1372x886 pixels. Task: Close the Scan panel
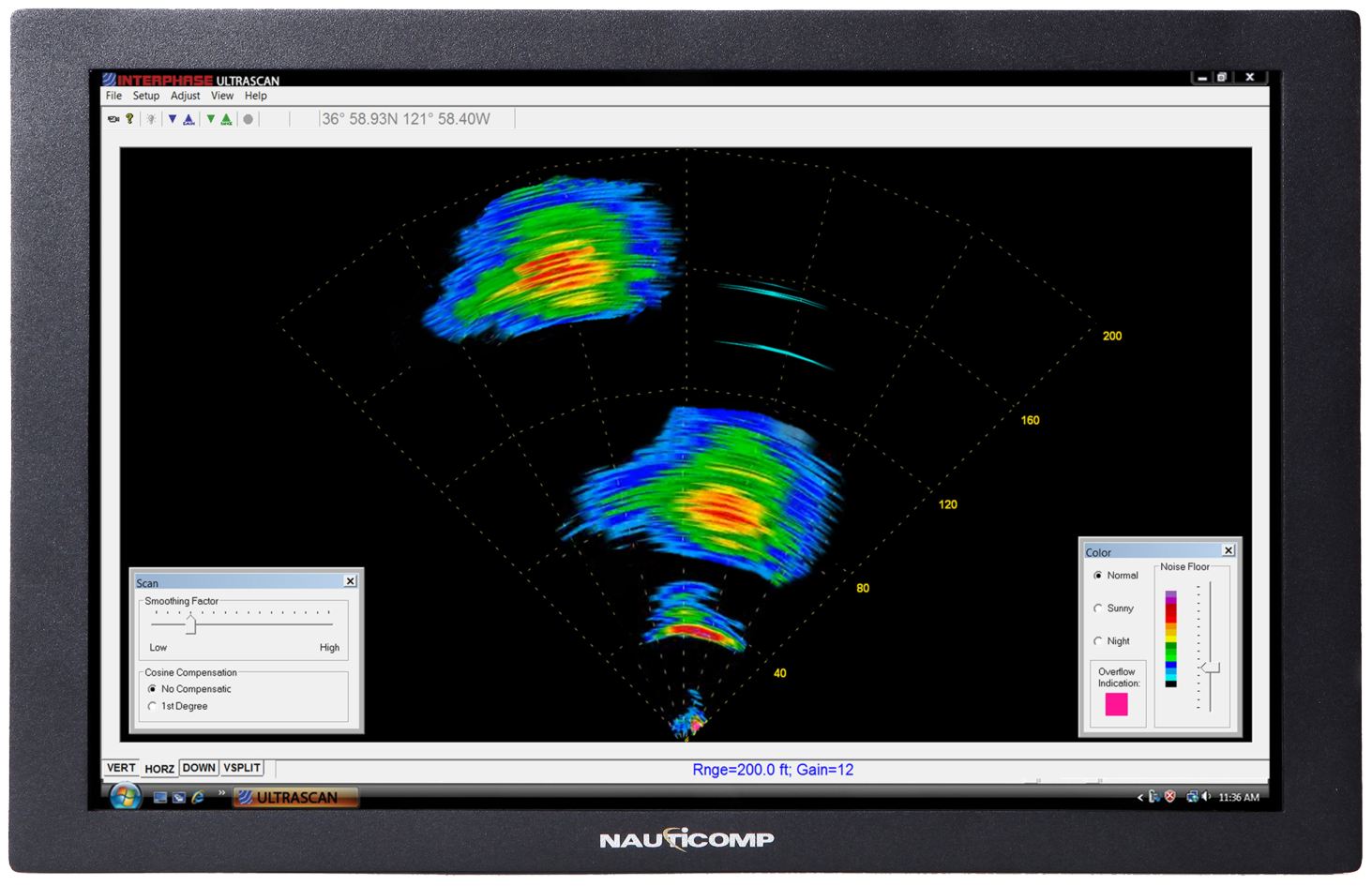[x=350, y=581]
